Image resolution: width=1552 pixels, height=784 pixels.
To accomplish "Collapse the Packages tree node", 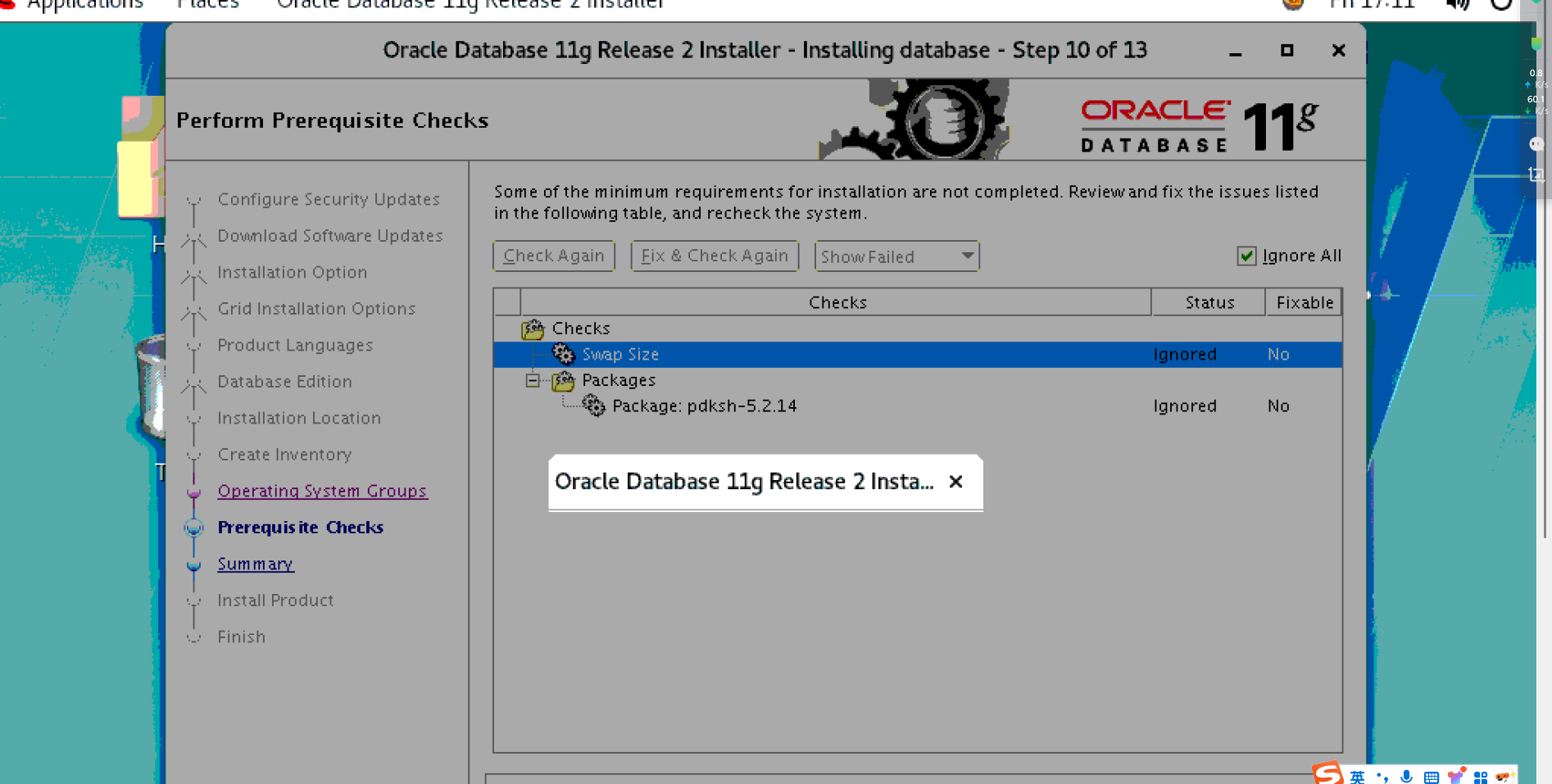I will [x=533, y=380].
